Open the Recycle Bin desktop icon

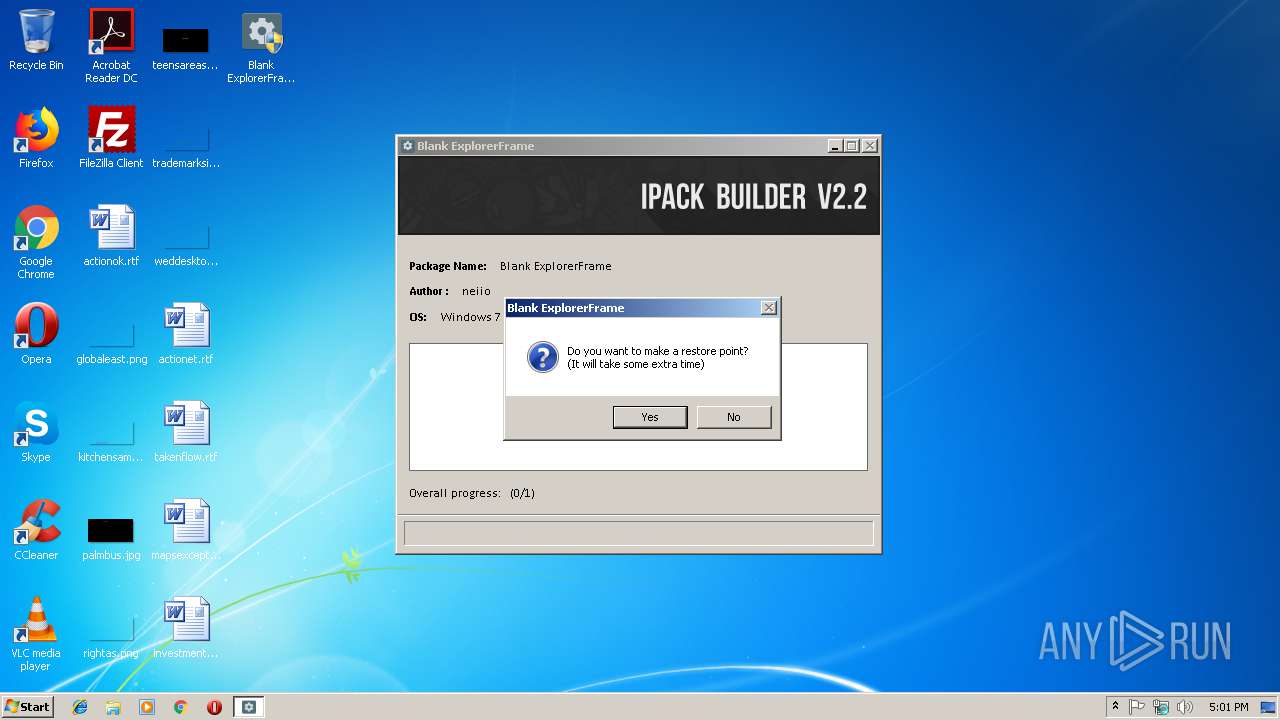36,41
